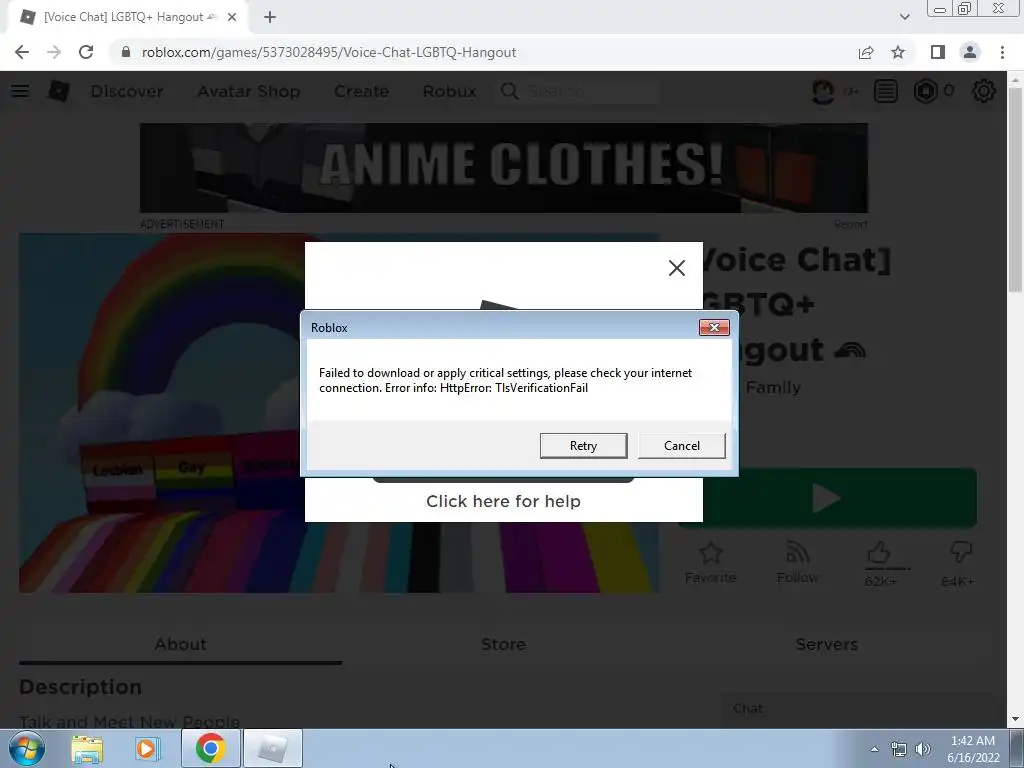Screen dimensions: 1024x768
Task: Switch to the Servers tab
Action: [x=826, y=645]
